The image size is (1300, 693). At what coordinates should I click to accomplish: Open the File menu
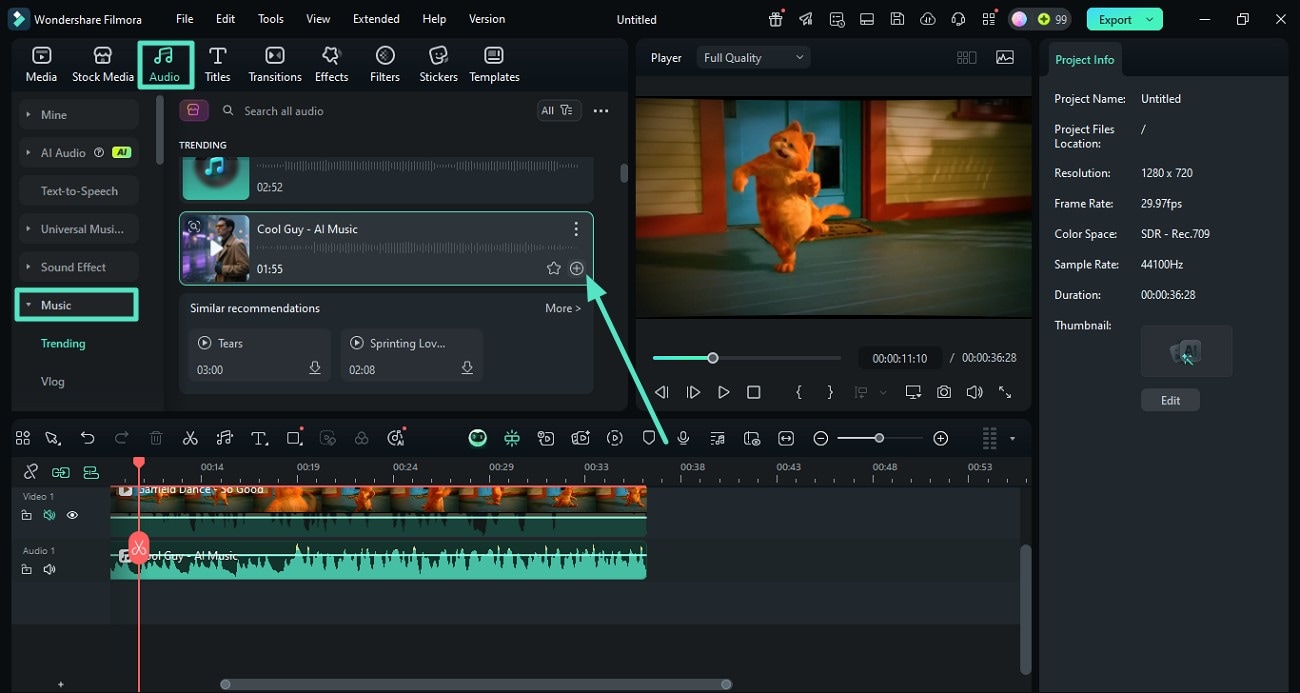pos(185,19)
